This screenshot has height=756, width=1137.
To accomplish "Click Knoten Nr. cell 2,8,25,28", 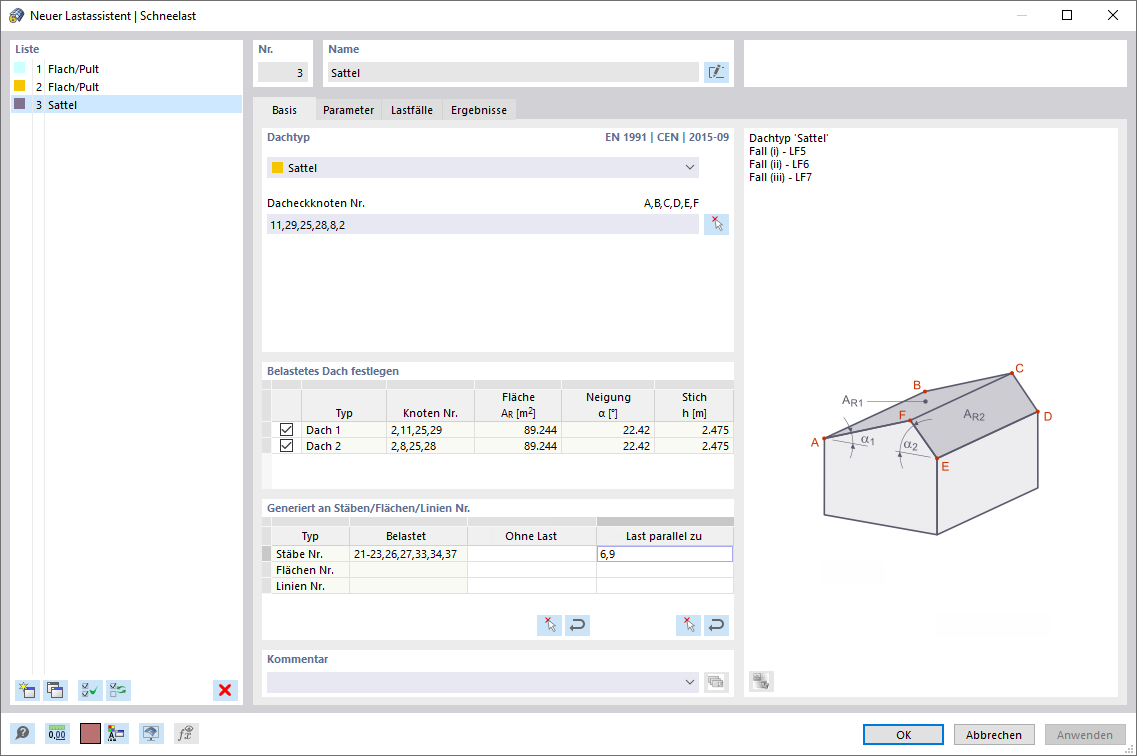I will pyautogui.click(x=430, y=446).
